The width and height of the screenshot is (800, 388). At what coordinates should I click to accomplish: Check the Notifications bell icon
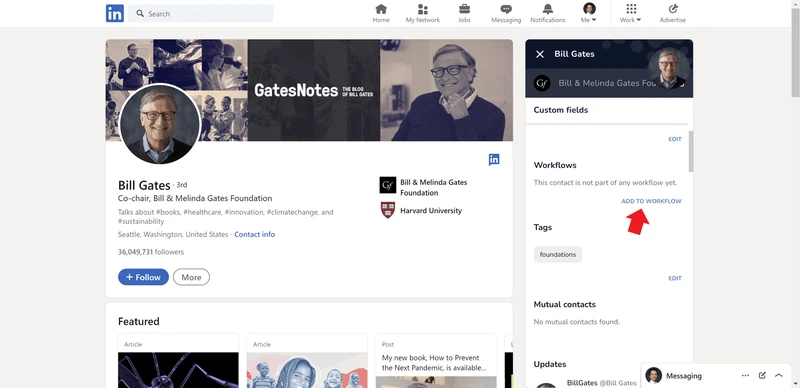(547, 9)
